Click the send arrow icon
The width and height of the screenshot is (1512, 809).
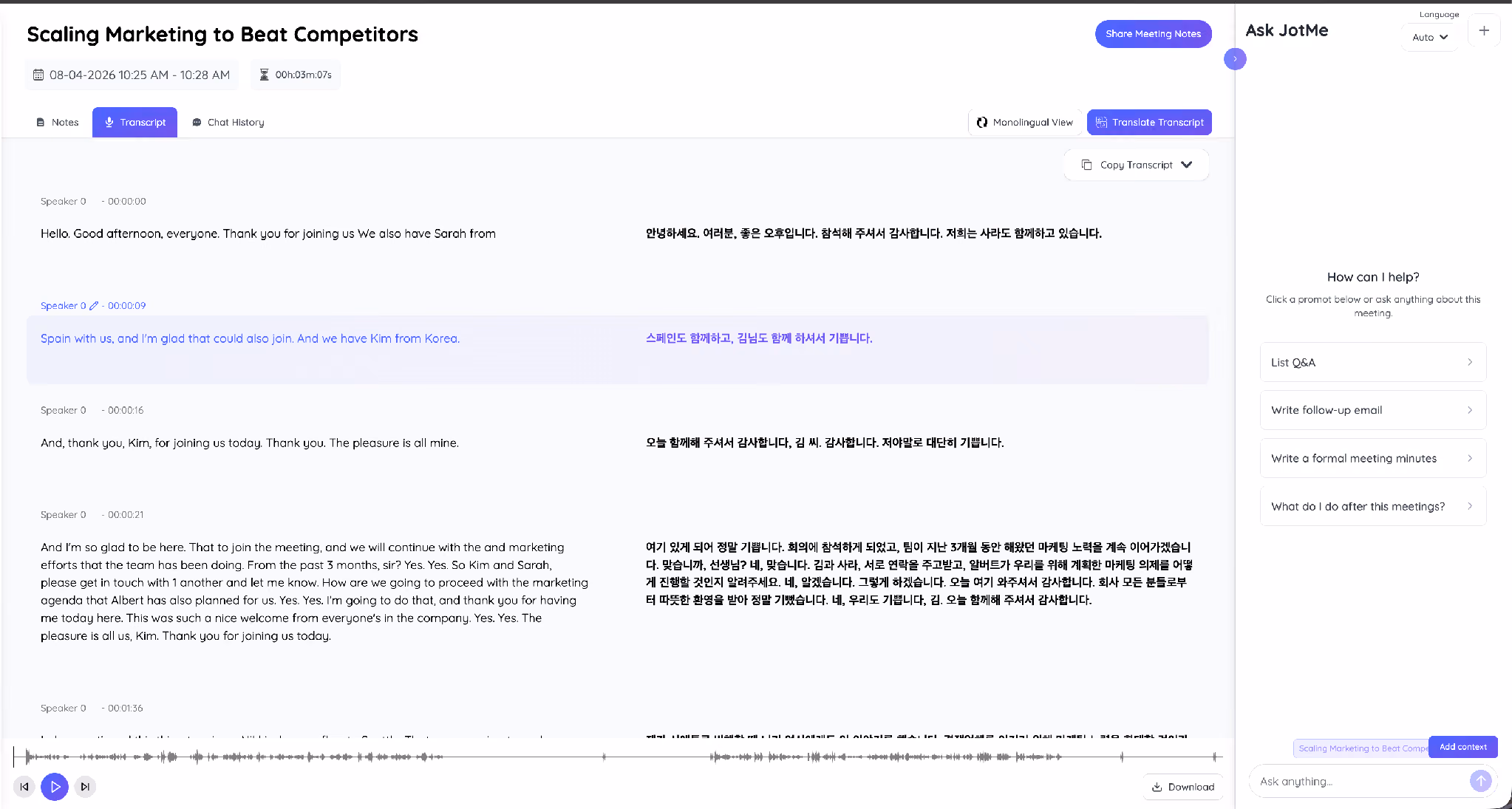click(1480, 782)
